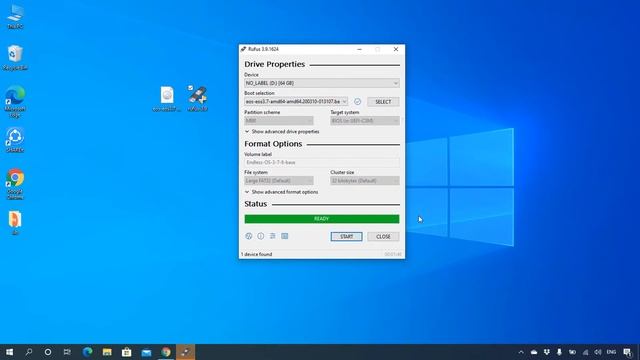Open Microsoft Store from taskbar
Image resolution: width=640 pixels, height=360 pixels.
(x=127, y=352)
